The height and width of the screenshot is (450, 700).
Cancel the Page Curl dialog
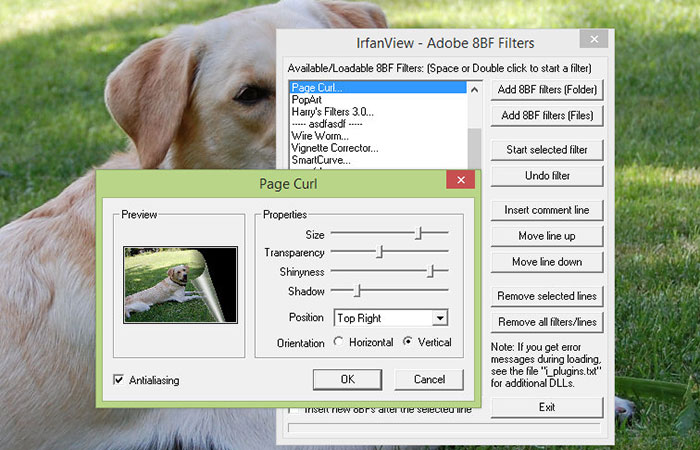pyautogui.click(x=429, y=379)
